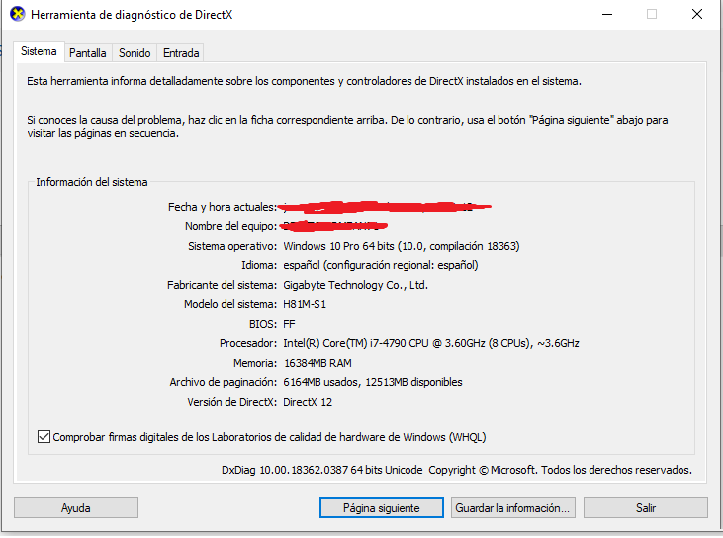Viewport: 723px width, 538px height.
Task: Click the 'Fabricante del sistema:' label
Action: pyautogui.click(x=222, y=285)
